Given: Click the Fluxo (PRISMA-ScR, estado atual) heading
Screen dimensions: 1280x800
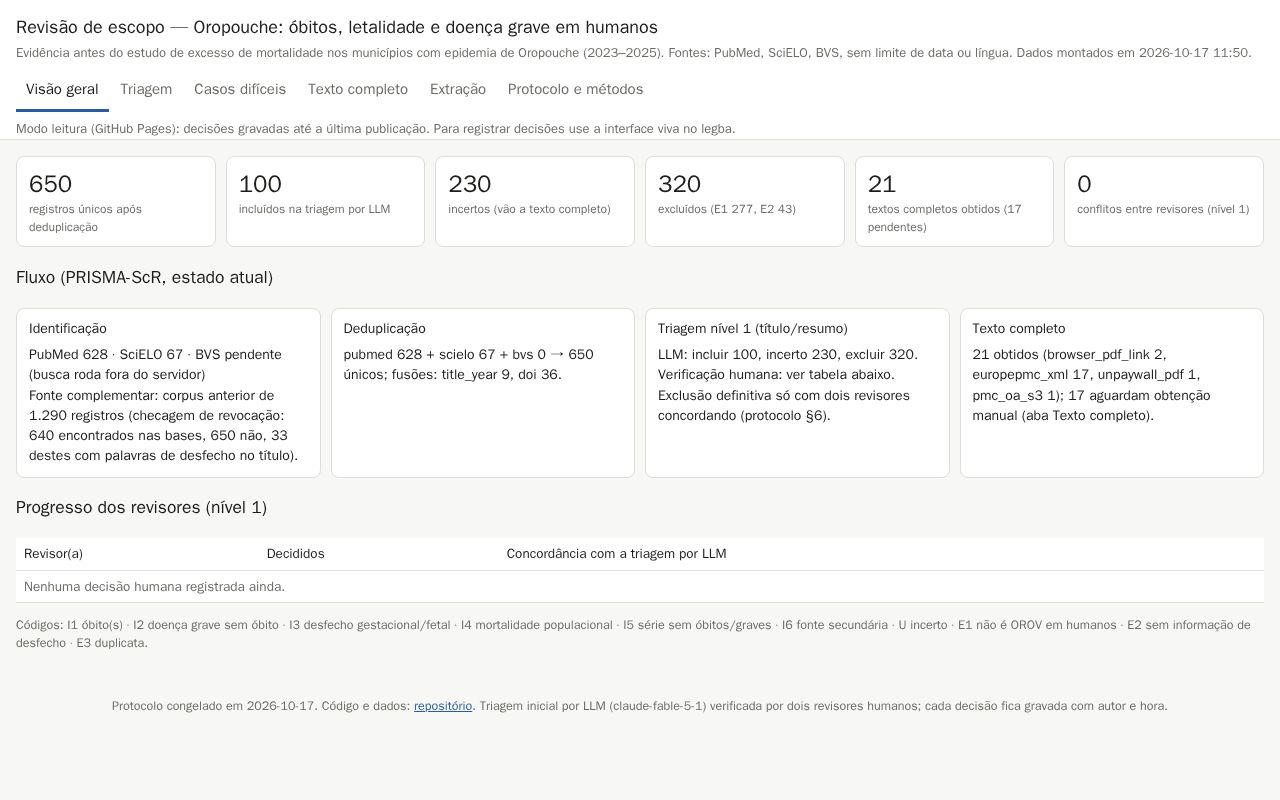Looking at the screenshot, I should point(144,278).
